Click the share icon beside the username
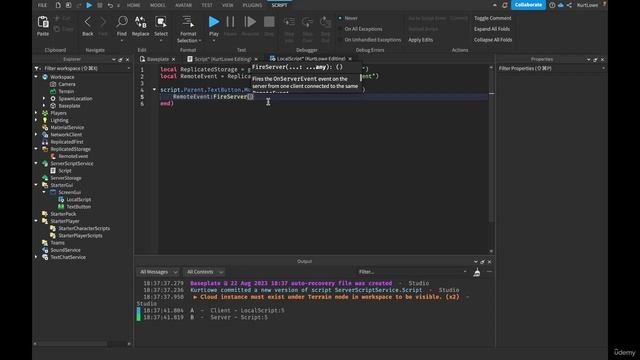Image resolution: width=640 pixels, height=360 pixels. tap(569, 5)
